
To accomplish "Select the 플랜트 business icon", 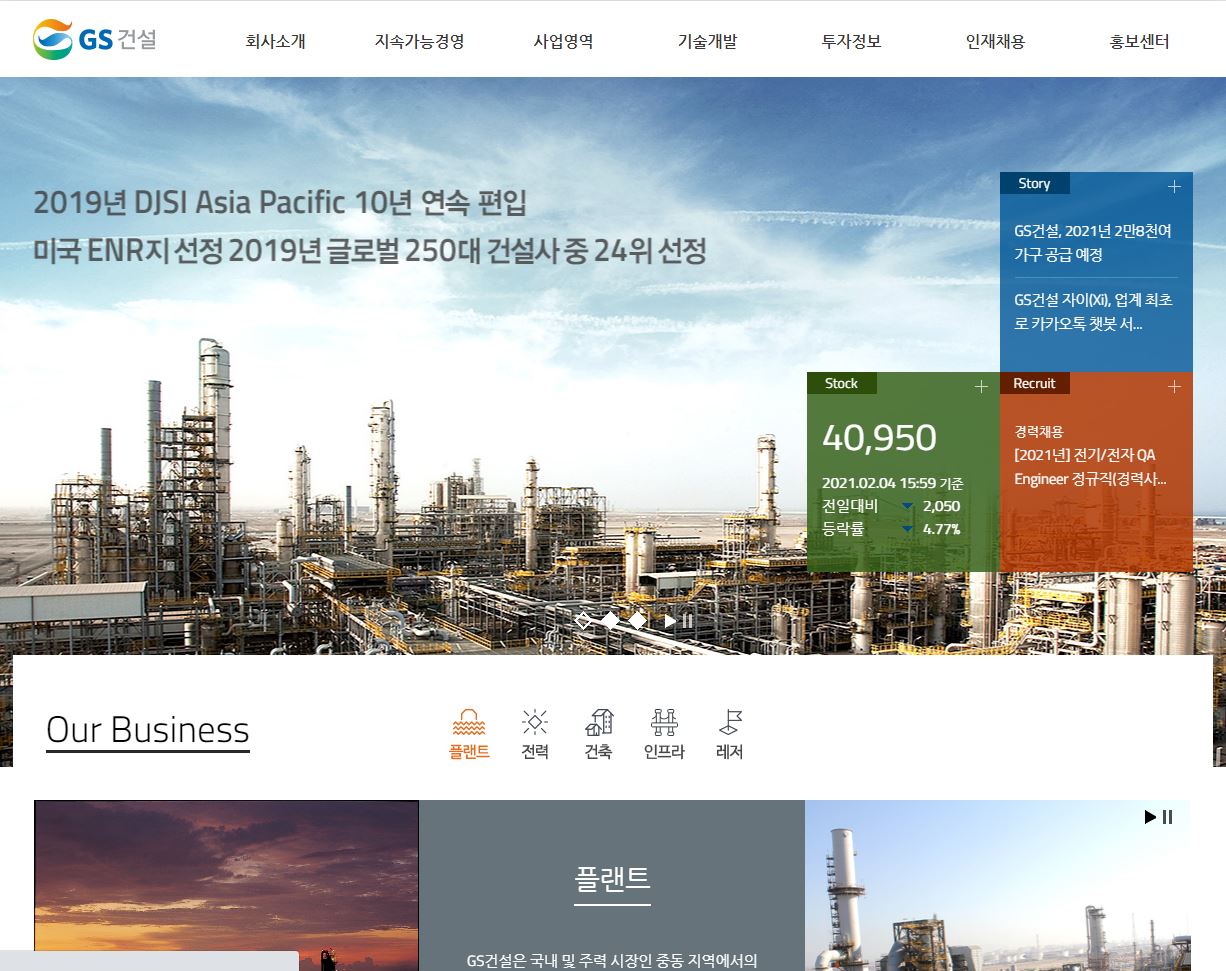I will [x=469, y=735].
